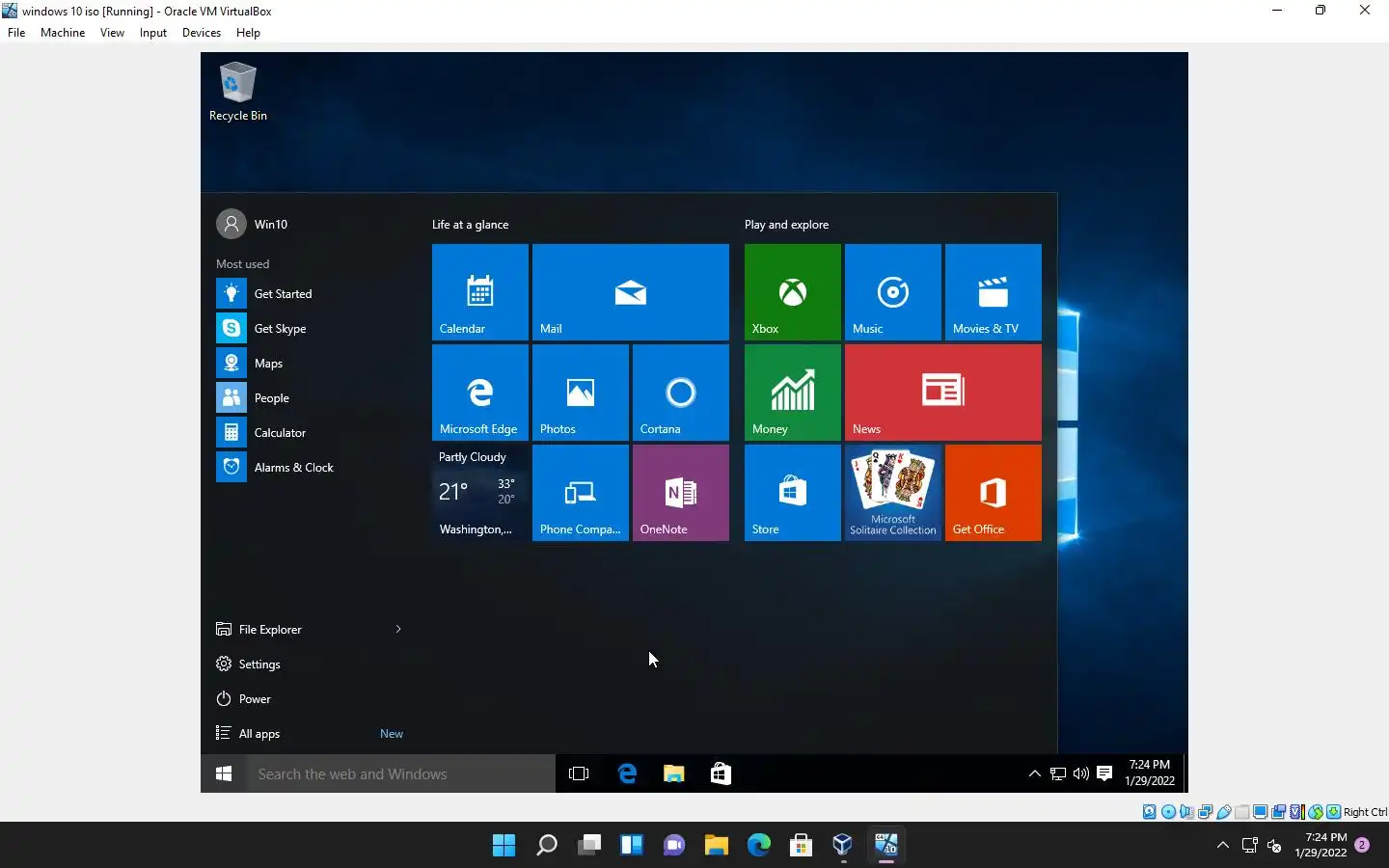Open VirtualBox Manager on host taskbar
The image size is (1389, 868).
pyautogui.click(x=843, y=846)
